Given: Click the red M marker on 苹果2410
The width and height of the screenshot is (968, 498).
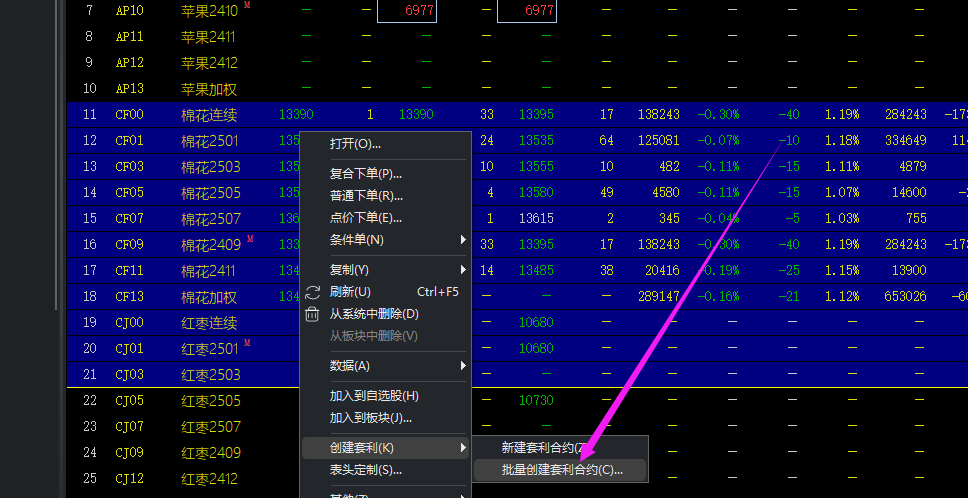Looking at the screenshot, I should (247, 4).
